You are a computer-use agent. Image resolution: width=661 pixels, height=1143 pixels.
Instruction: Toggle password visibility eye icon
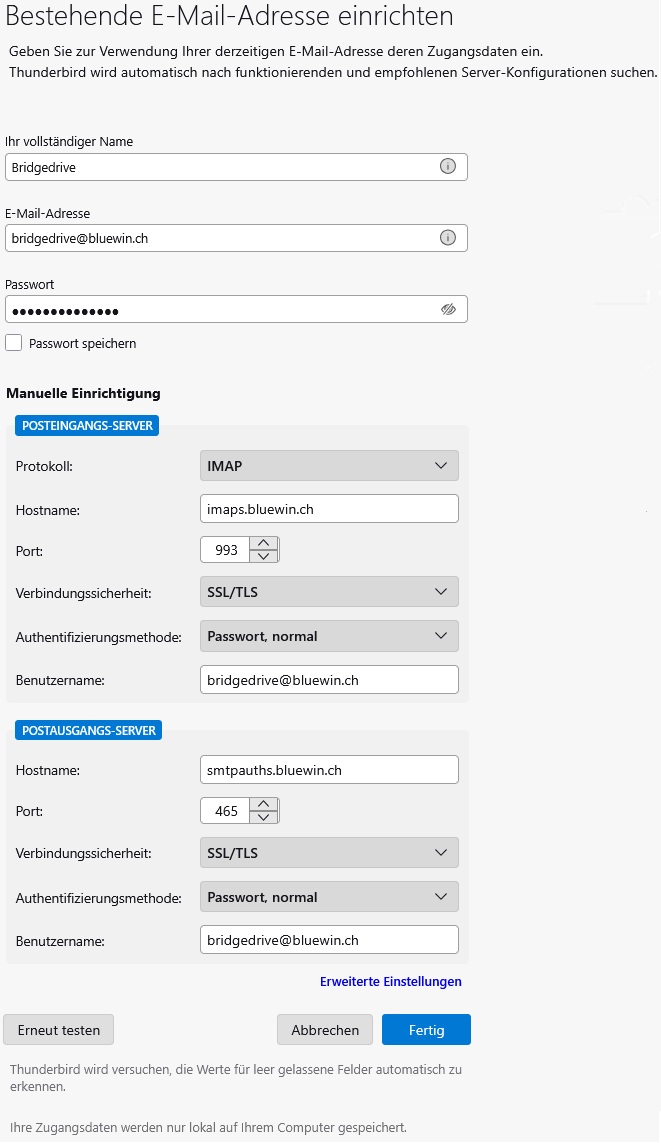[x=448, y=310]
